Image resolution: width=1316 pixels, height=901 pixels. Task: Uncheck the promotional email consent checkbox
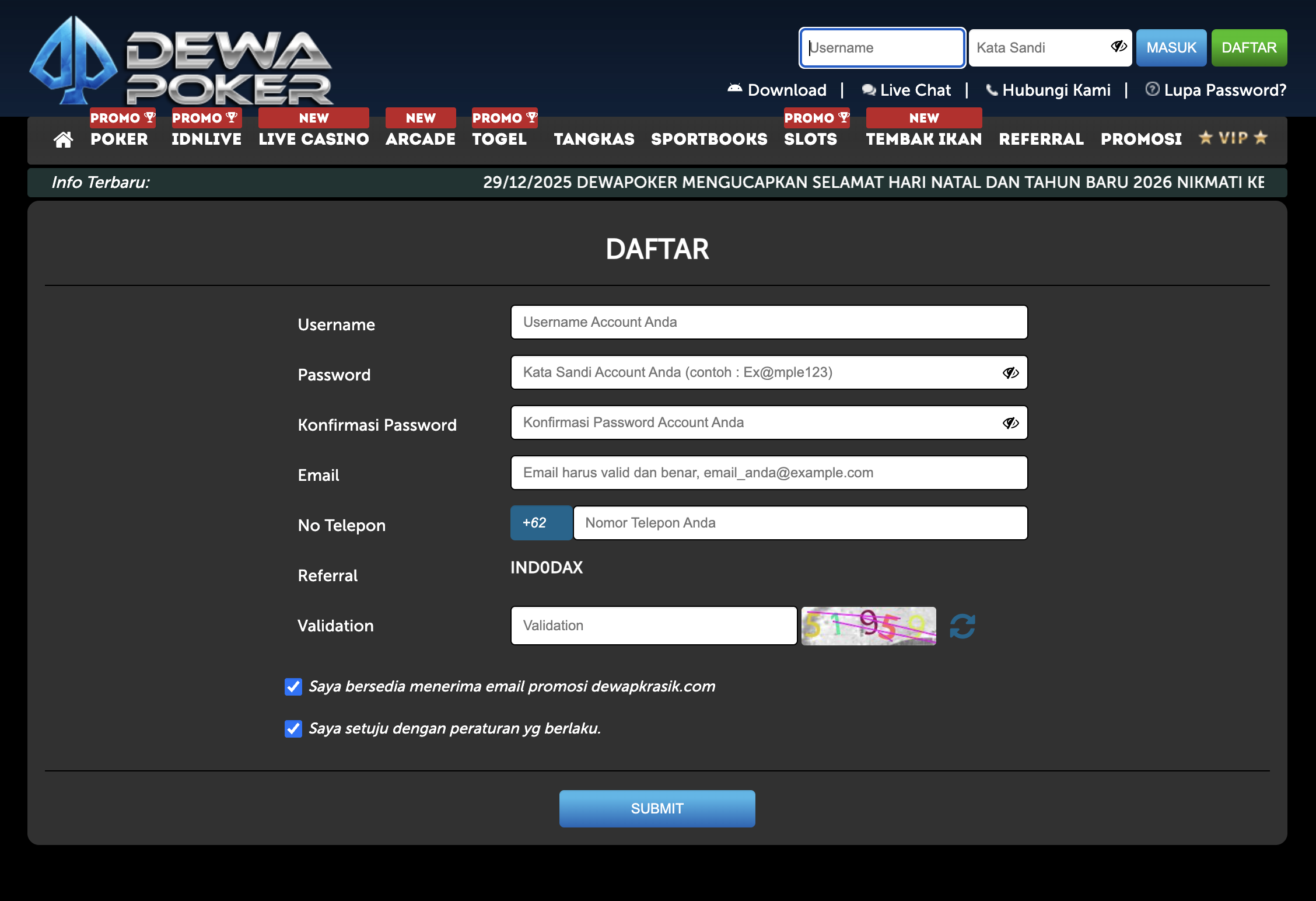tap(293, 687)
